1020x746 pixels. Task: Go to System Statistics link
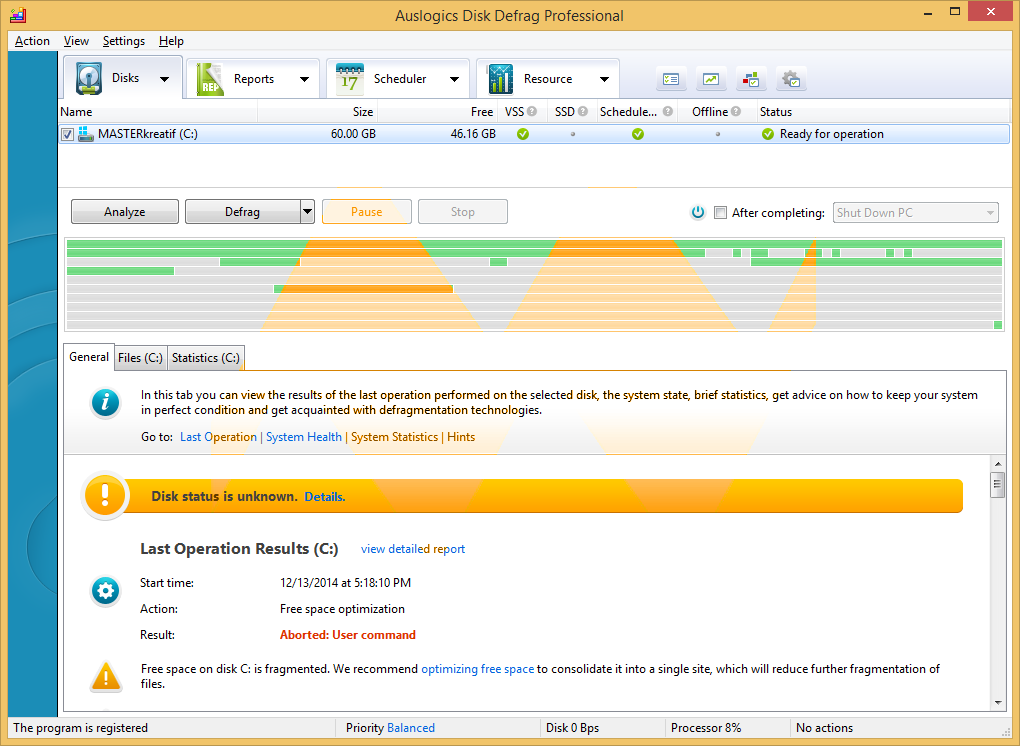point(394,437)
